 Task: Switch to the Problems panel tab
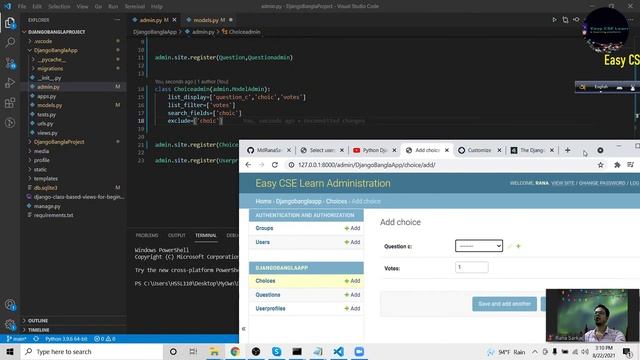pos(147,236)
